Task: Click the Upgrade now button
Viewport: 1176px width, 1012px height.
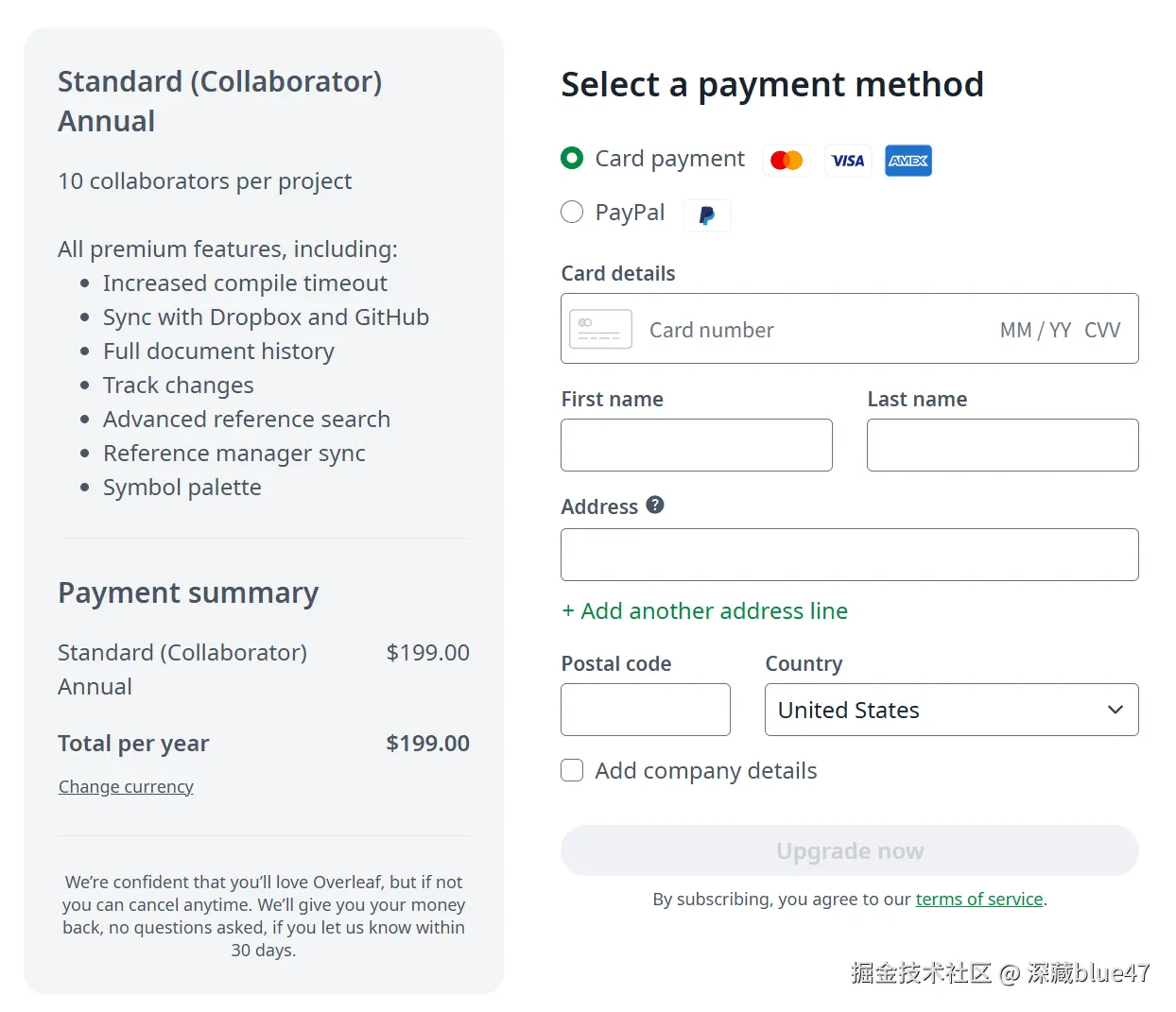Action: (849, 850)
